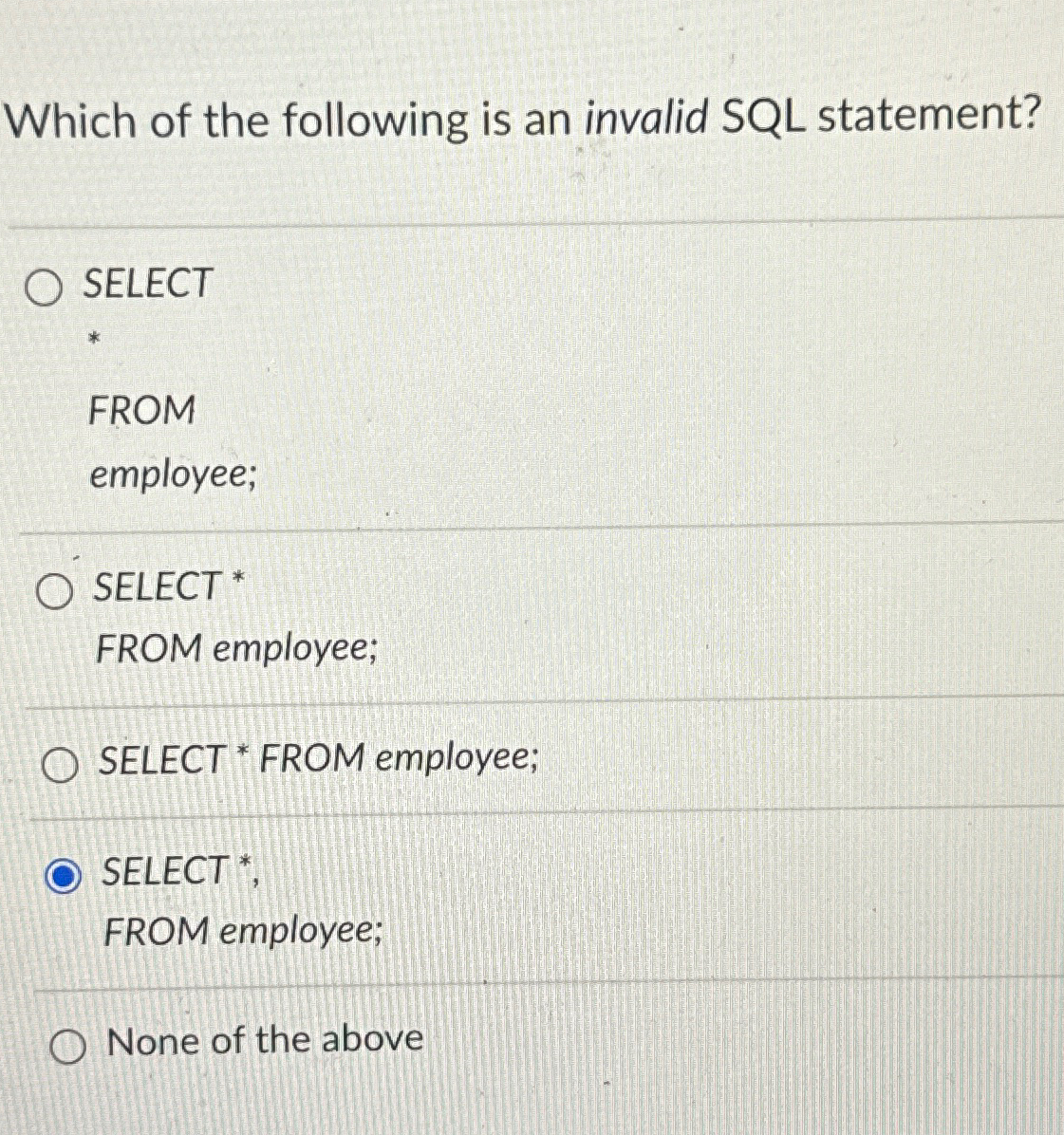Click the filled blue radio next to SELECT *,
Screen dimensions: 1064x1135
pyautogui.click(x=63, y=877)
